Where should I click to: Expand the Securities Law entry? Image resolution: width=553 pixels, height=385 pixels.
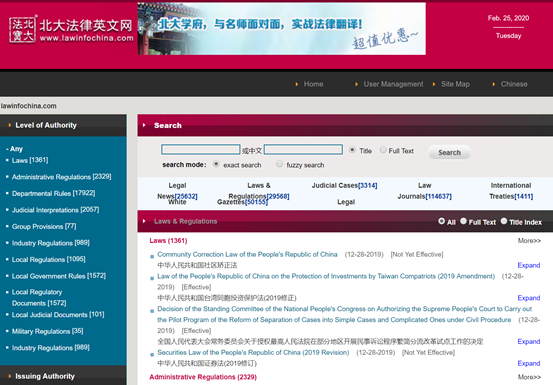[x=529, y=363]
